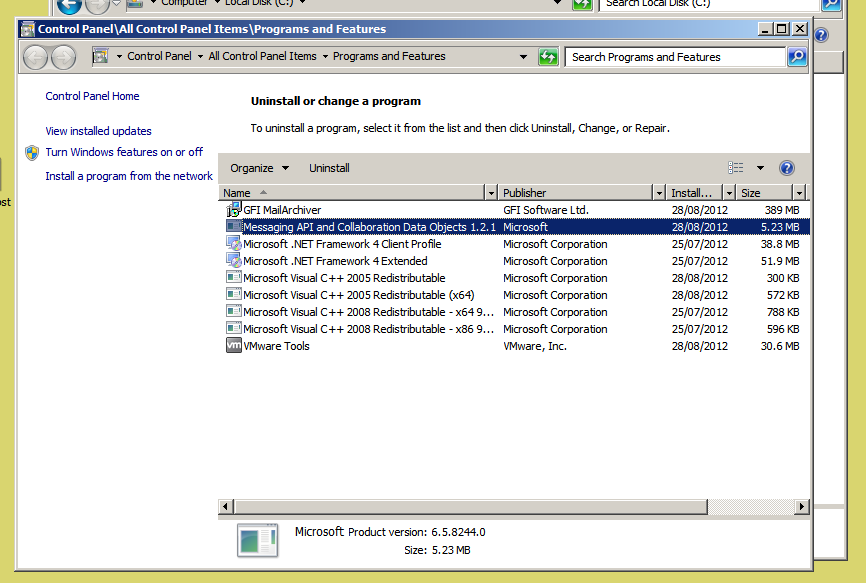The width and height of the screenshot is (866, 583).
Task: Click the change view icon in the toolbar
Action: click(x=736, y=168)
